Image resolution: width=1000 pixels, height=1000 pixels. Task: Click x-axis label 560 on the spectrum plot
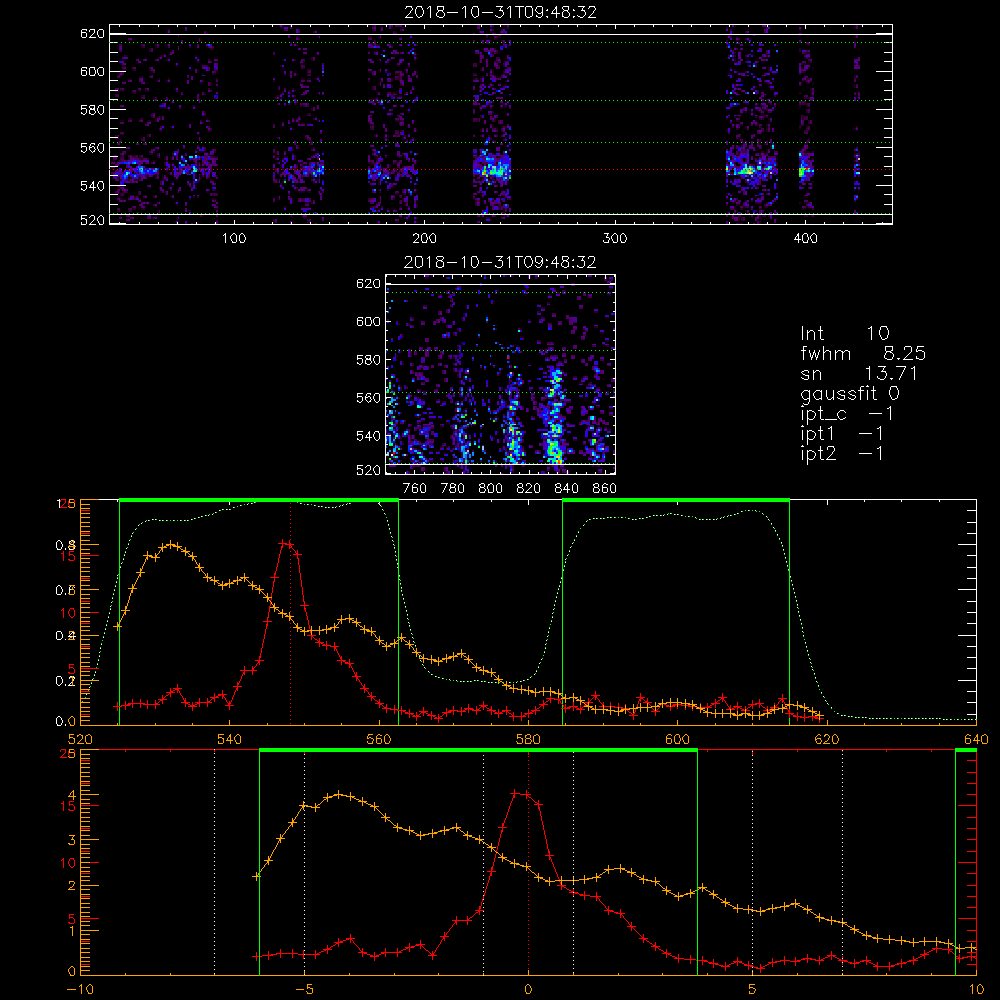coord(379,739)
